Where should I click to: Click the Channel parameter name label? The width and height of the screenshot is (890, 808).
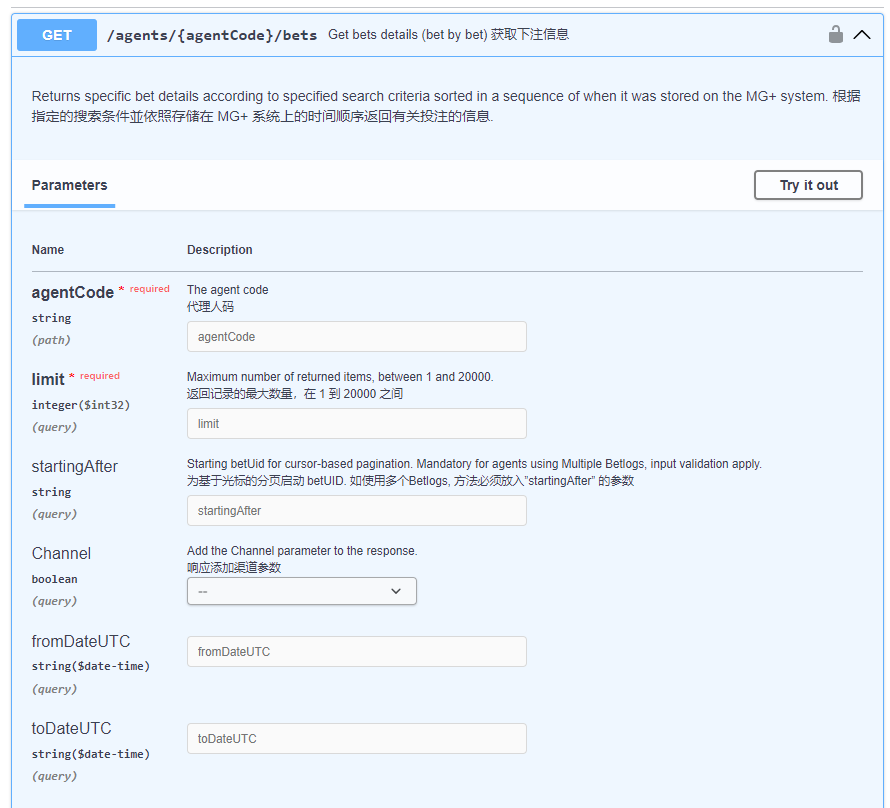(61, 554)
